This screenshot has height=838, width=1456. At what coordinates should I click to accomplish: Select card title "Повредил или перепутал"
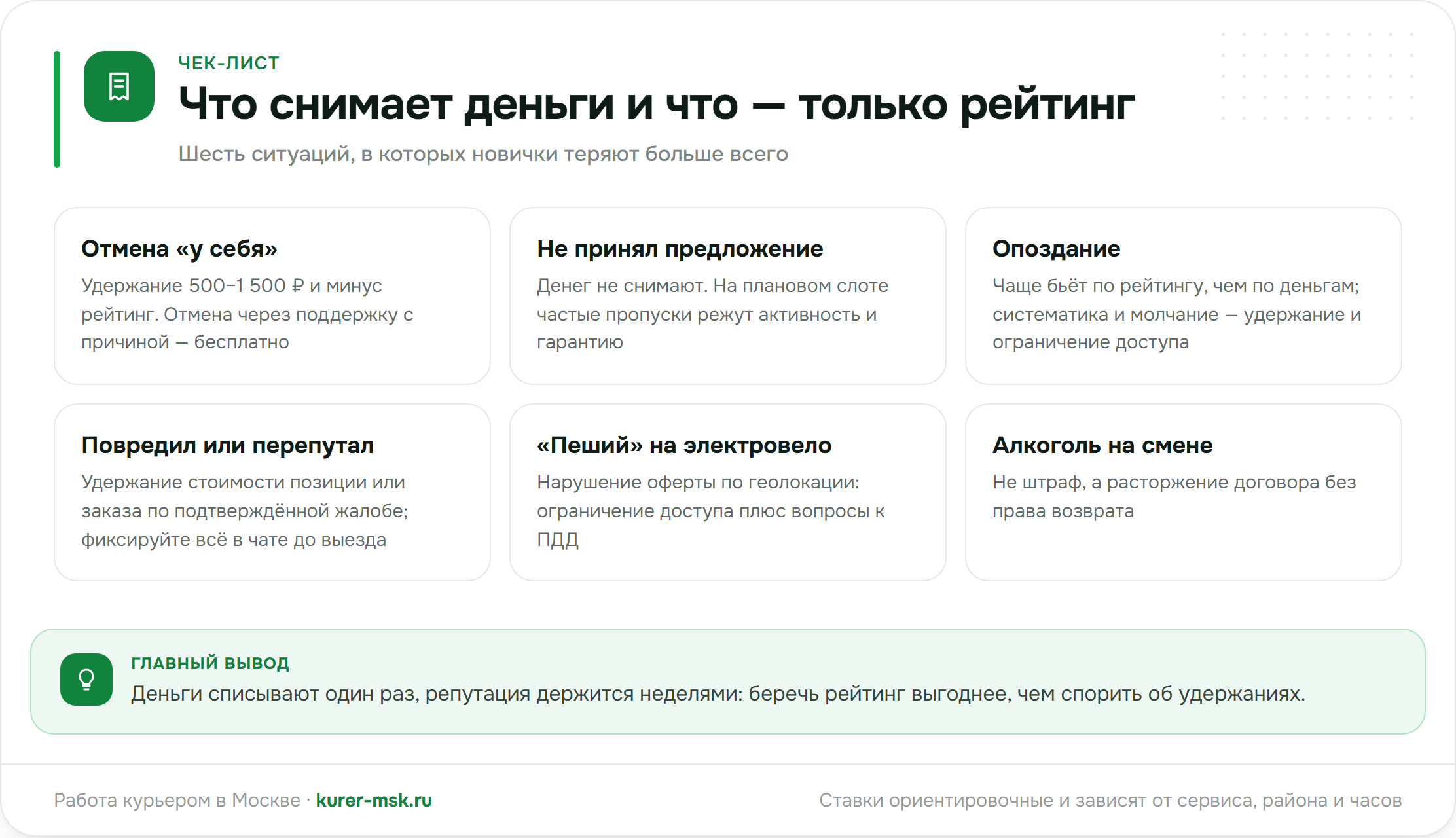pos(228,445)
